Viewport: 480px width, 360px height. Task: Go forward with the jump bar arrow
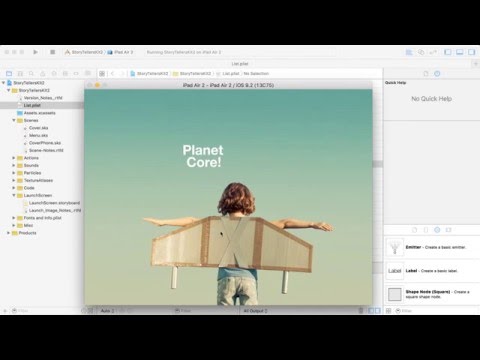[122, 73]
